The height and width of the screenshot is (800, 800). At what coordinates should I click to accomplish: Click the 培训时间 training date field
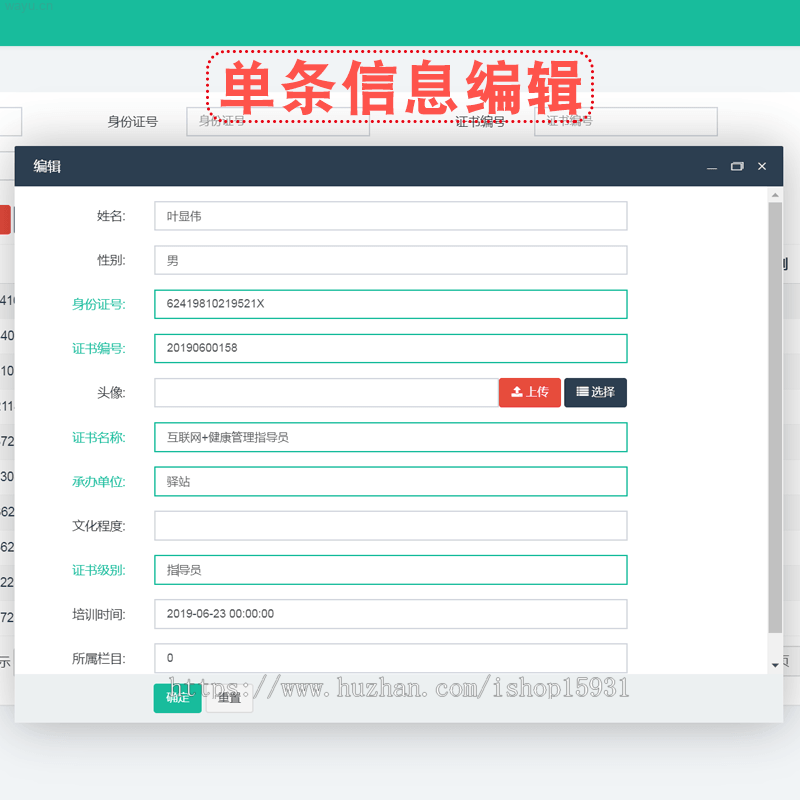(391, 614)
